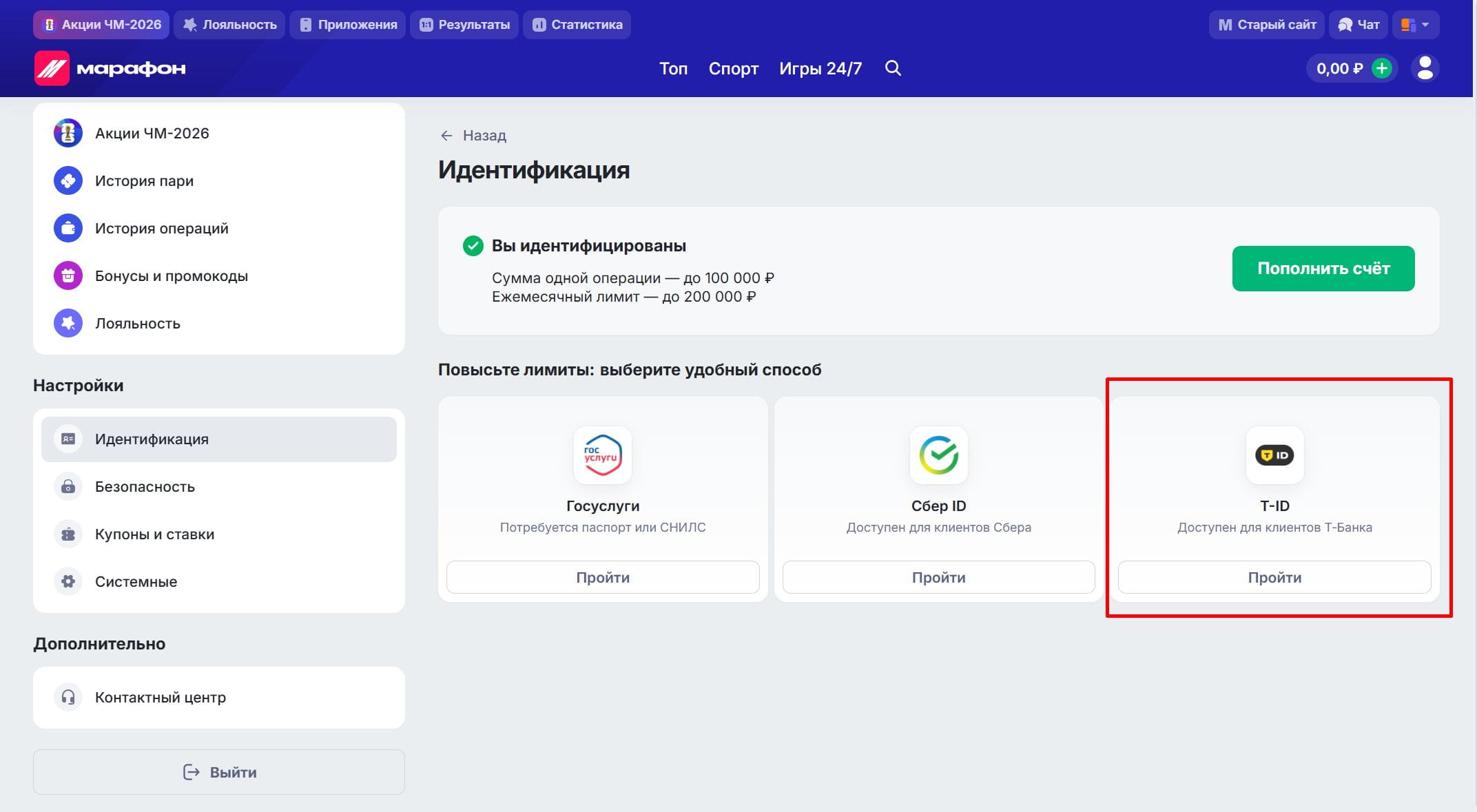
Task: Click the Идентификация page heading
Action: pyautogui.click(x=534, y=170)
